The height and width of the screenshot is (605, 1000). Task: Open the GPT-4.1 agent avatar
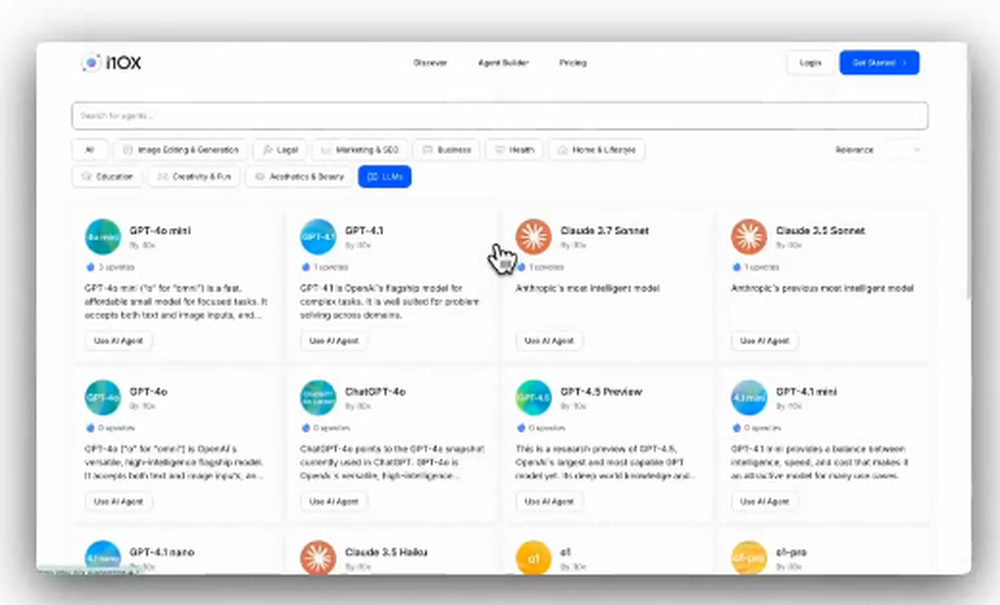(318, 237)
